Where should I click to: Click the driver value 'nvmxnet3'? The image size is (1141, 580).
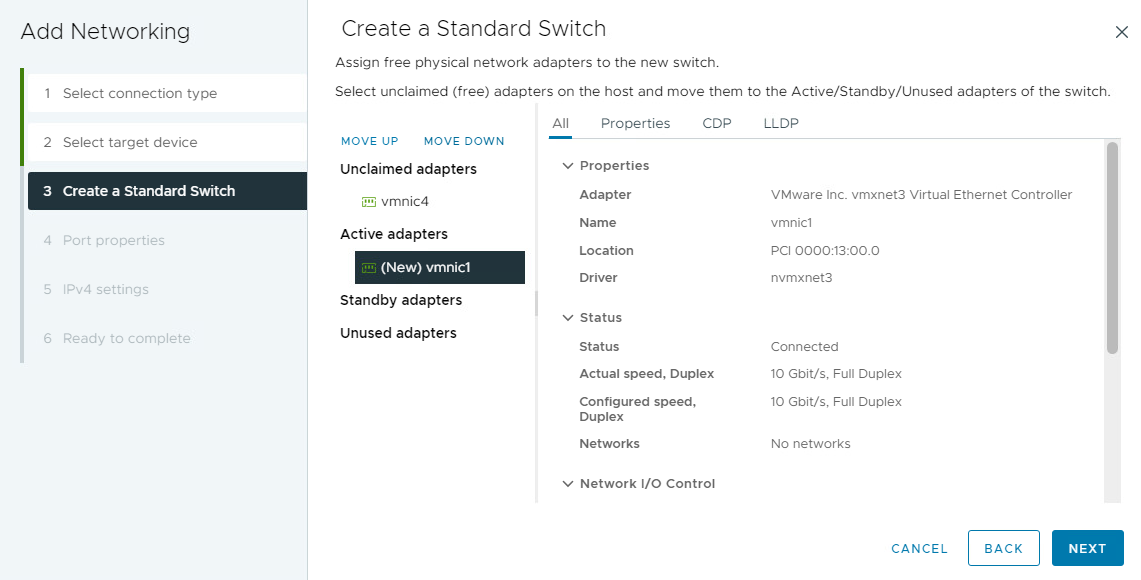(x=801, y=277)
